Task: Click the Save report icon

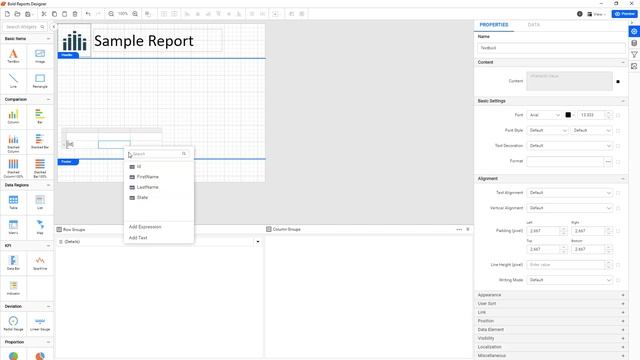Action: 28,14
